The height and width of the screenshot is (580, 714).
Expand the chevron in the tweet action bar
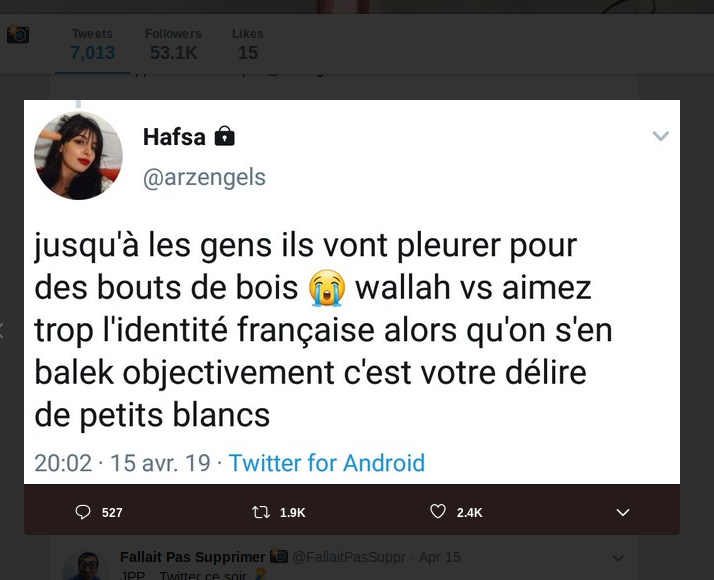coord(622,513)
